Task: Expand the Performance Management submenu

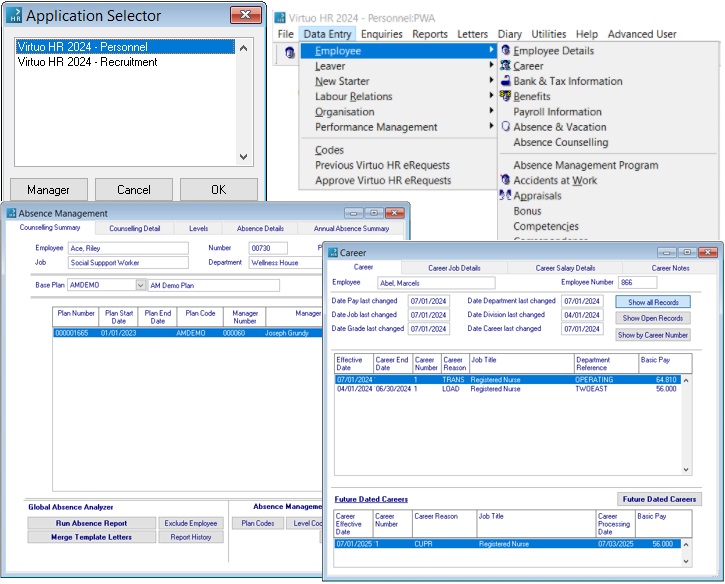Action: 376,127
